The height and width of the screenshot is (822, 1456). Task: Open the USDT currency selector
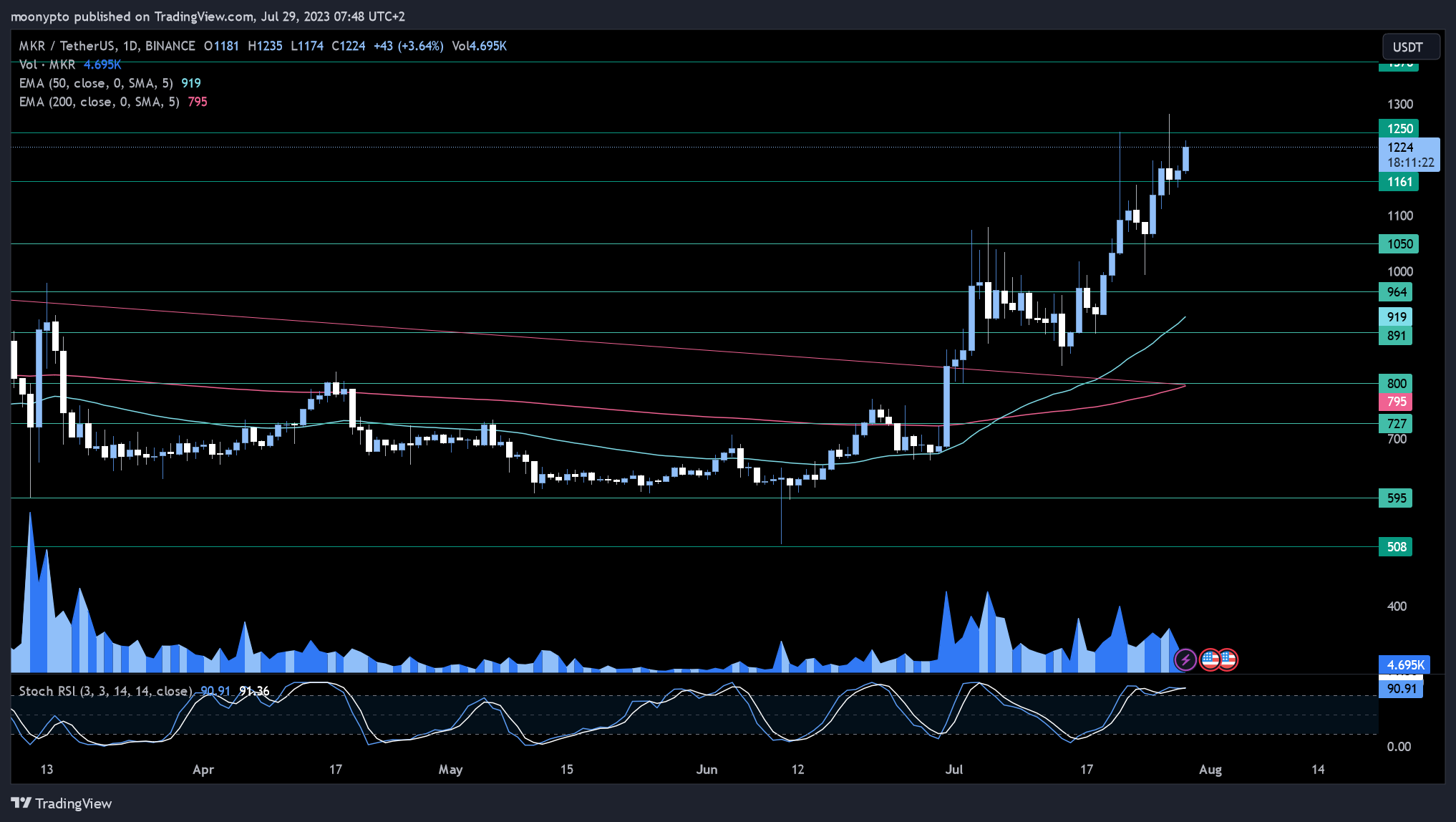(x=1411, y=47)
